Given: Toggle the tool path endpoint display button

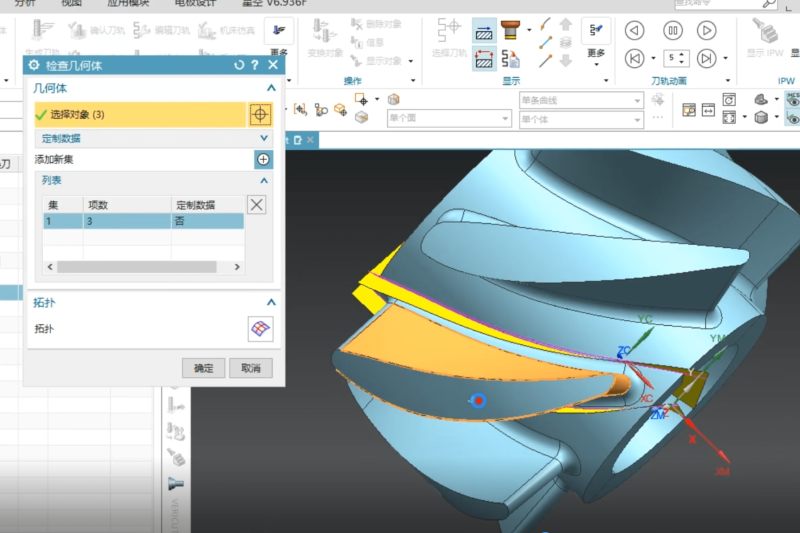Looking at the screenshot, I should (483, 59).
